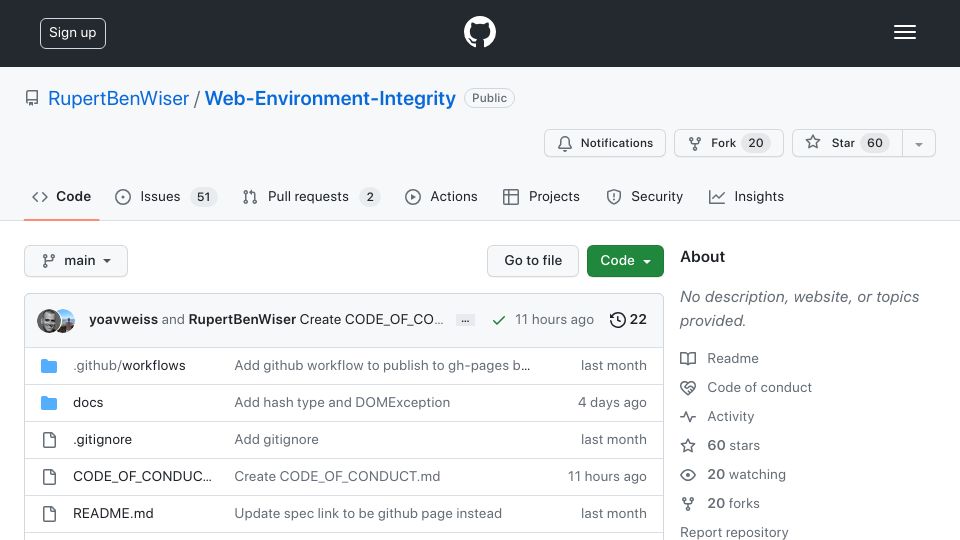Click the Code of conduct link
This screenshot has height=540, width=960.
point(759,388)
